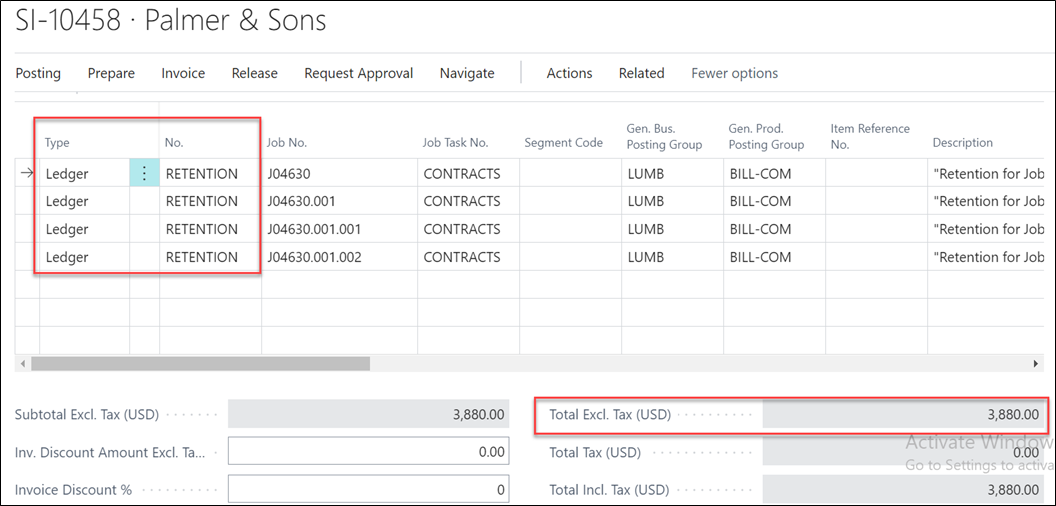Open the Related menu
The width and height of the screenshot is (1056, 506).
(x=641, y=73)
